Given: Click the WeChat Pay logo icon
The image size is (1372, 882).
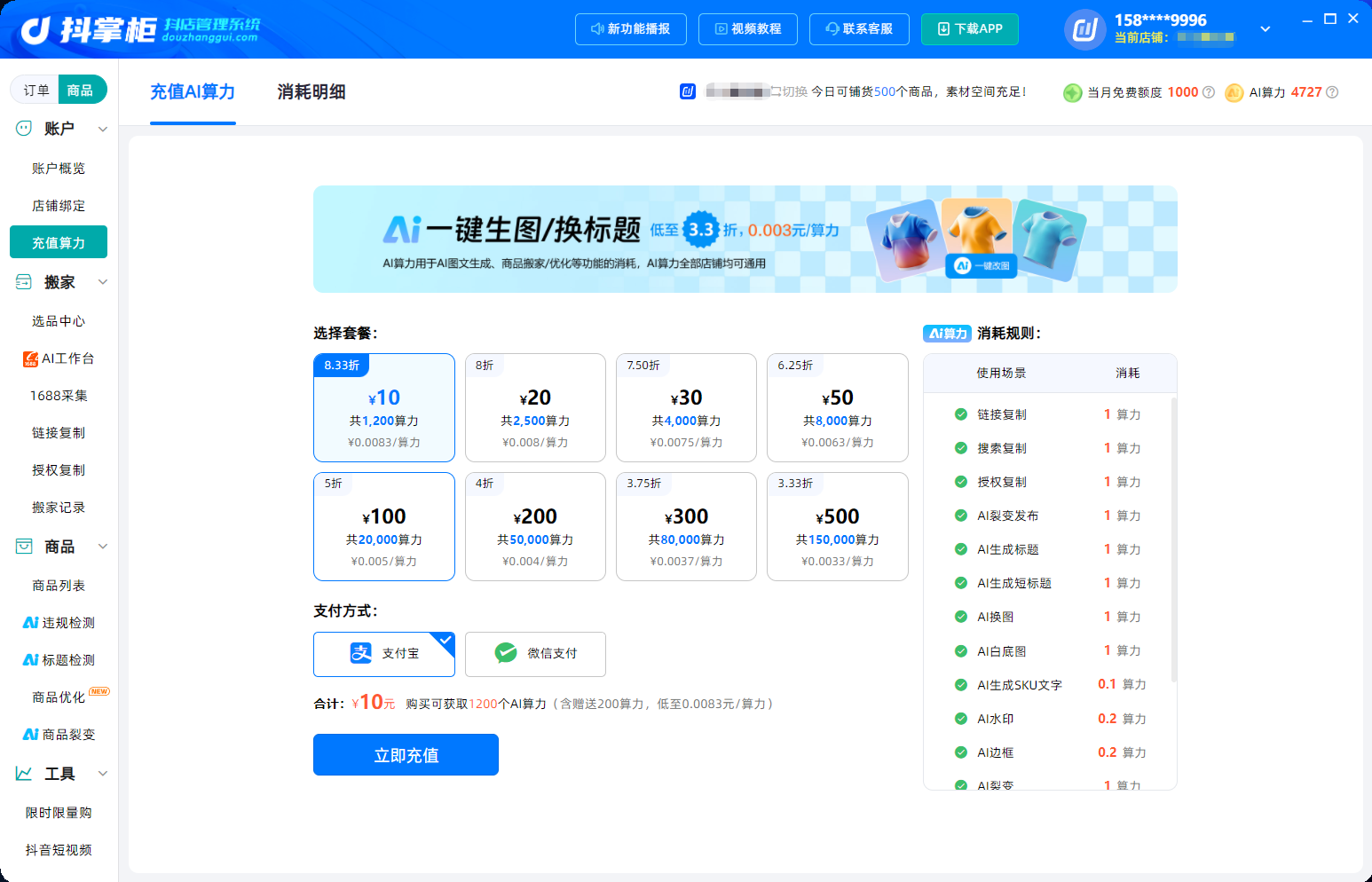Looking at the screenshot, I should coord(506,653).
